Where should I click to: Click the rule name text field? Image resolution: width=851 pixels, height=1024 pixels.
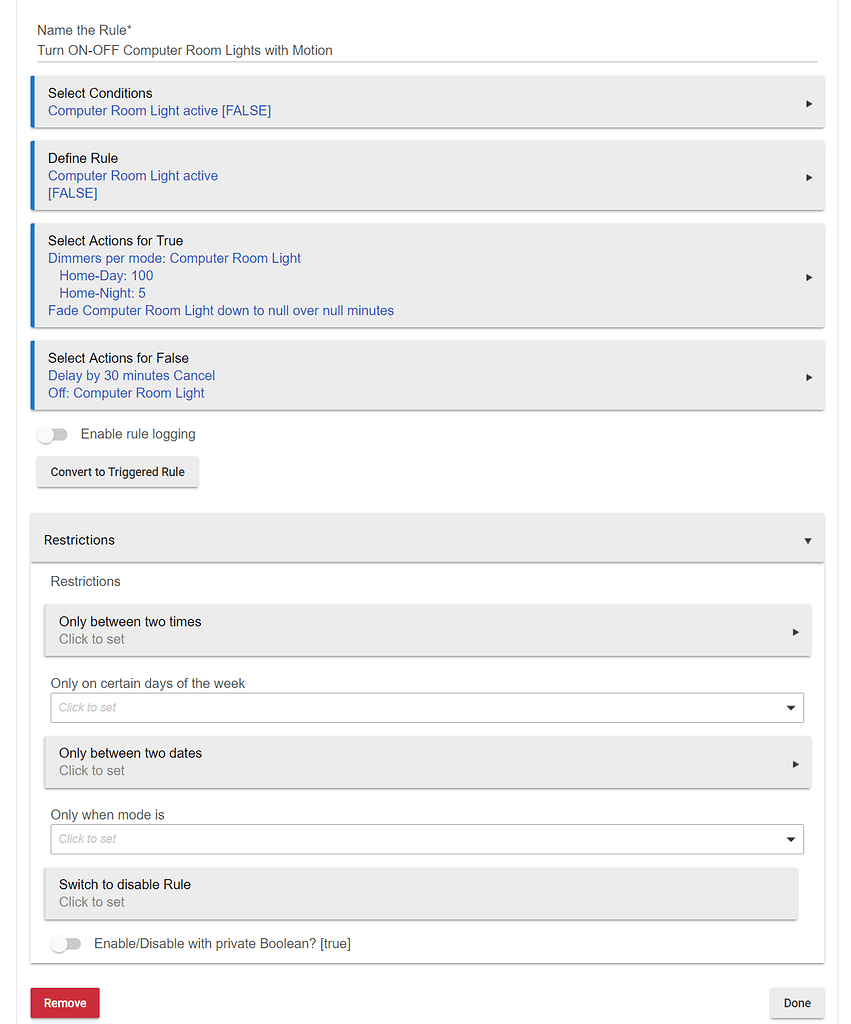click(426, 50)
